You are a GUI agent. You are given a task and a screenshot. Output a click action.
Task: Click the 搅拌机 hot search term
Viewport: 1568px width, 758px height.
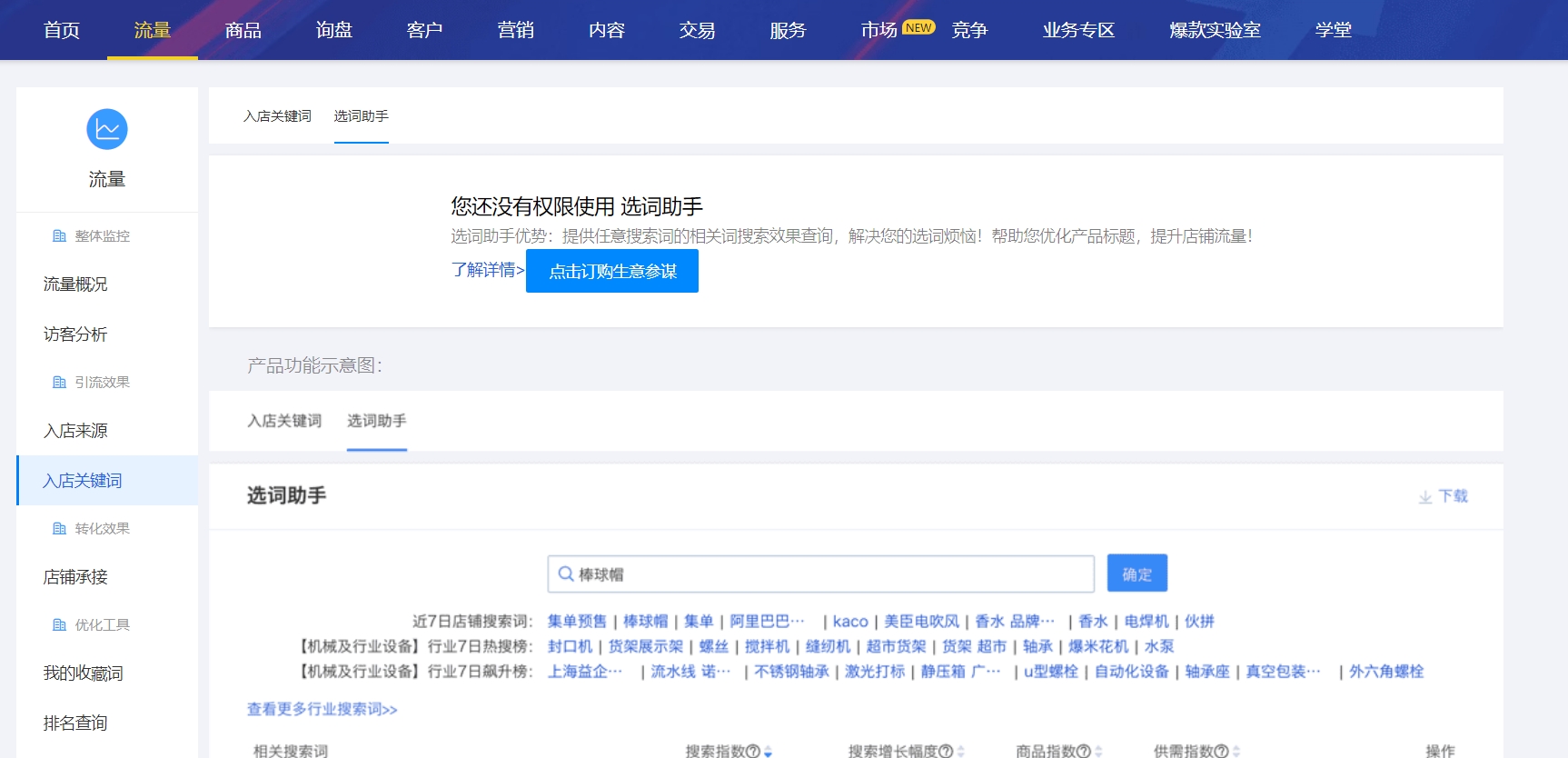coord(768,646)
